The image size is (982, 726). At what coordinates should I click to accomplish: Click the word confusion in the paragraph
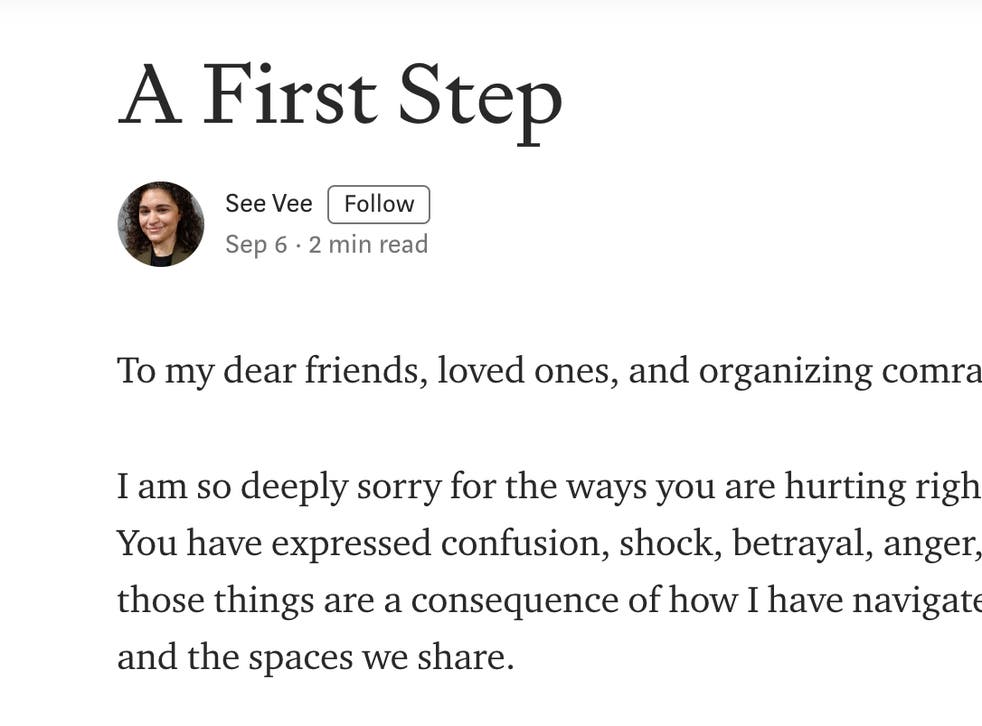pyautogui.click(x=525, y=543)
